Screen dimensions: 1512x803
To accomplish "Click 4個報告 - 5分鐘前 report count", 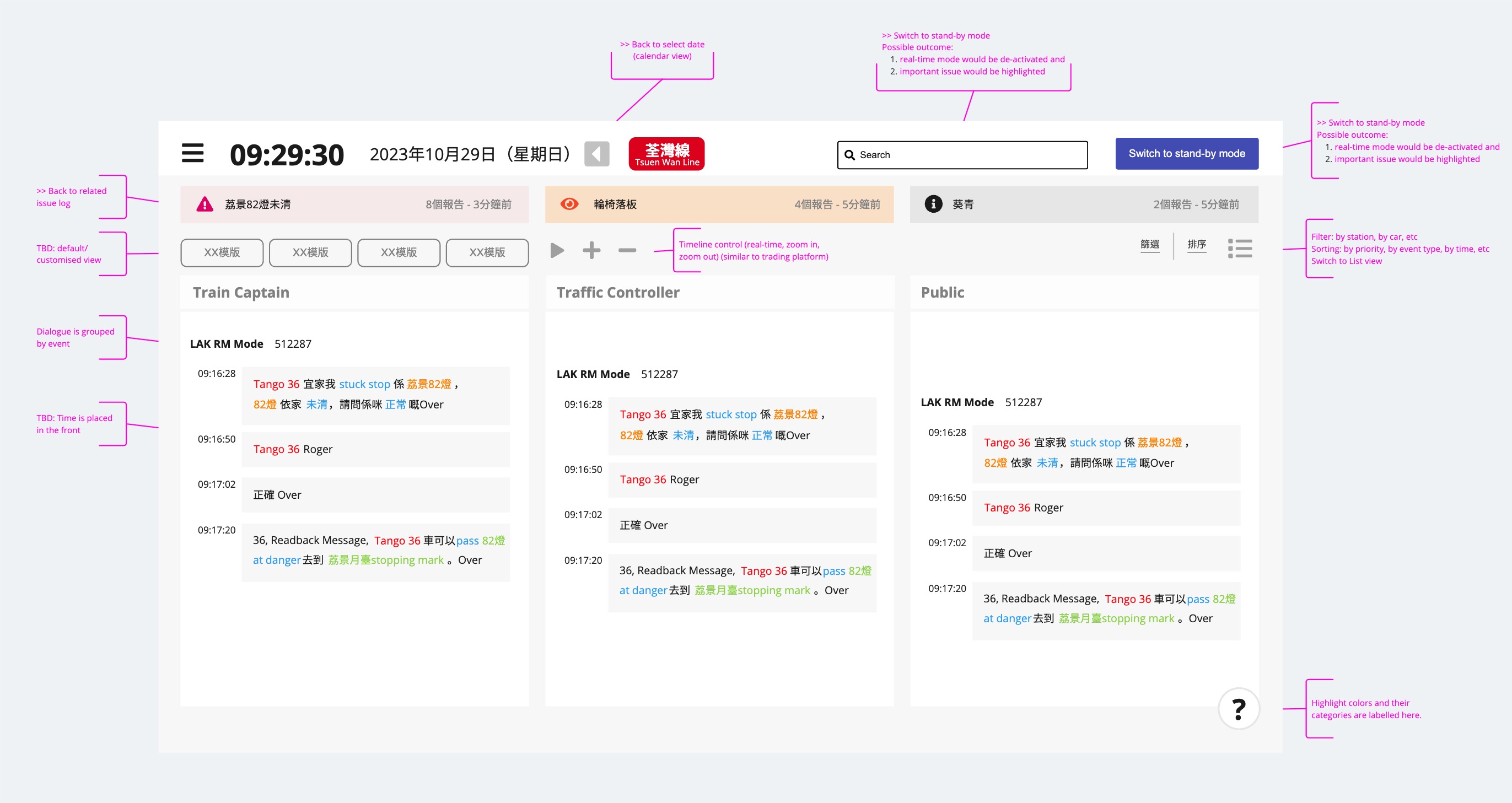I will pos(837,204).
